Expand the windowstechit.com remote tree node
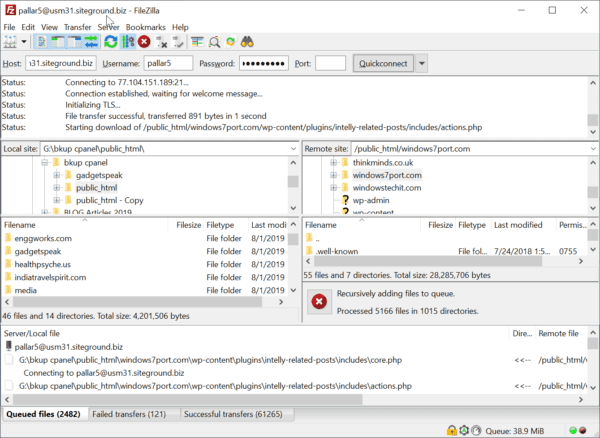This screenshot has height=438, width=600. click(x=333, y=188)
